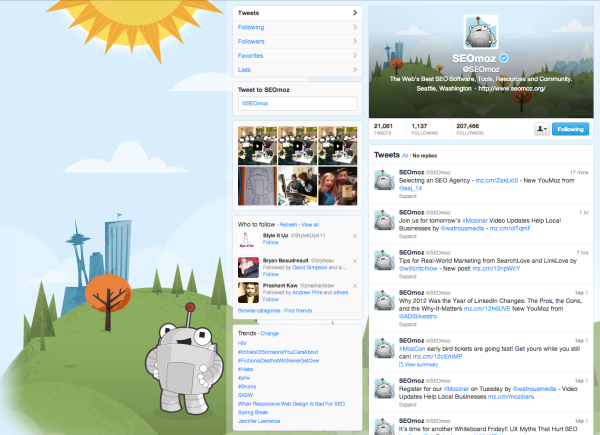The image size is (600, 435).
Task: Click Bryan Beaudreault's profile picture
Action: tap(247, 266)
